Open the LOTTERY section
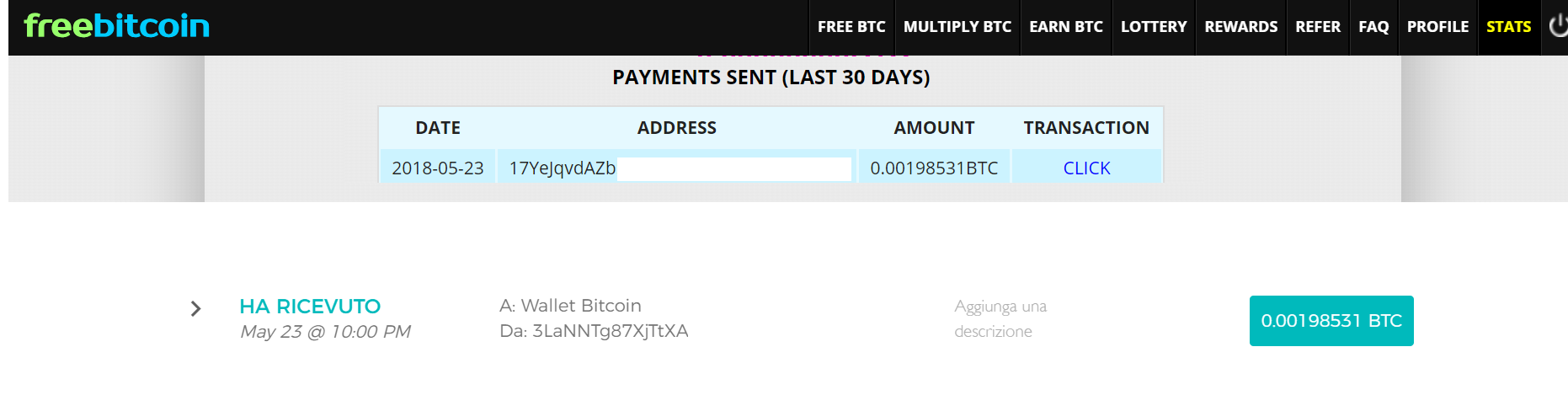The height and width of the screenshot is (411, 1568). [x=1154, y=27]
